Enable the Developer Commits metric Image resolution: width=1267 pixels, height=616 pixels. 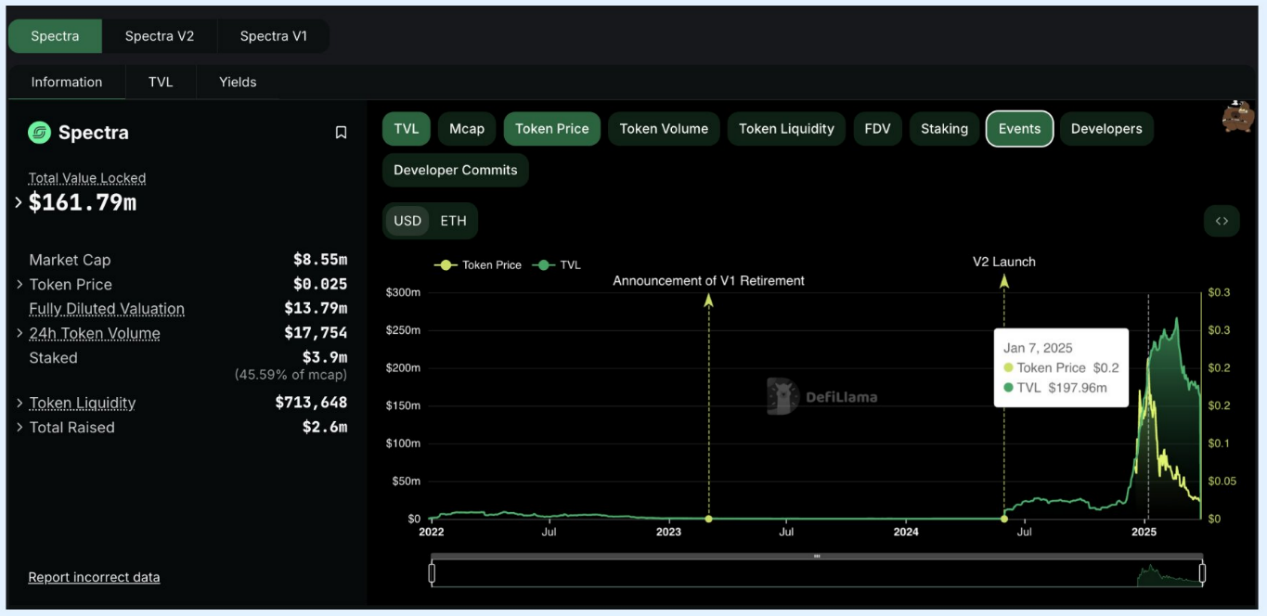click(455, 170)
